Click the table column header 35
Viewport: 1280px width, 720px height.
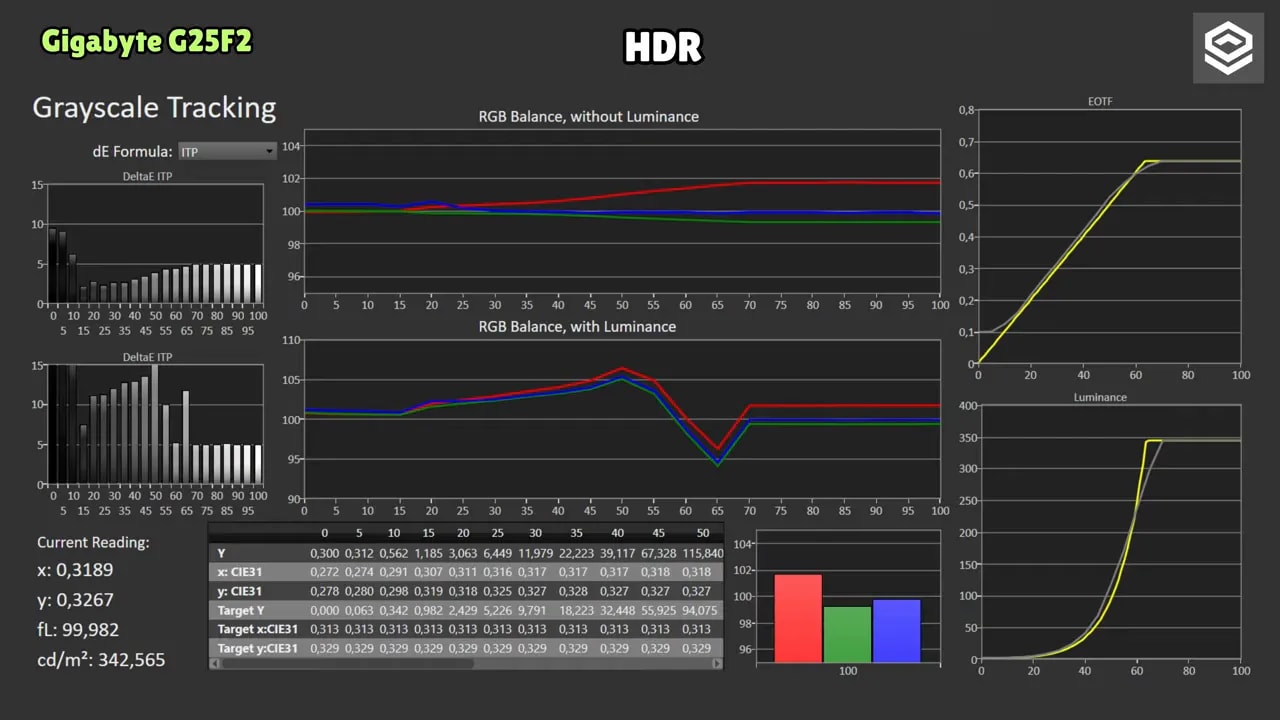click(x=576, y=533)
